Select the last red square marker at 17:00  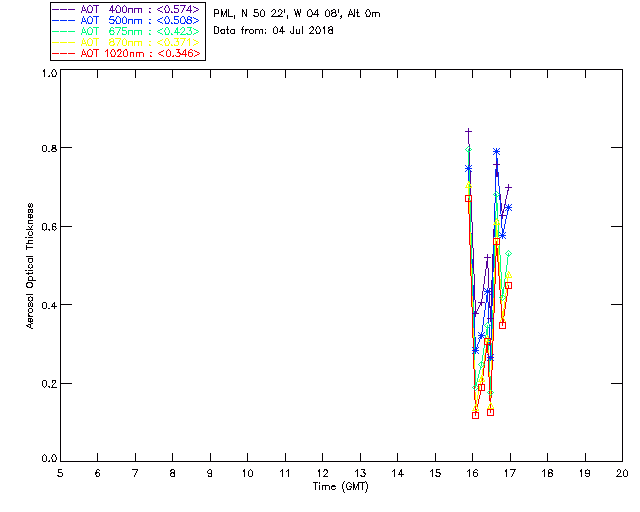(508, 285)
